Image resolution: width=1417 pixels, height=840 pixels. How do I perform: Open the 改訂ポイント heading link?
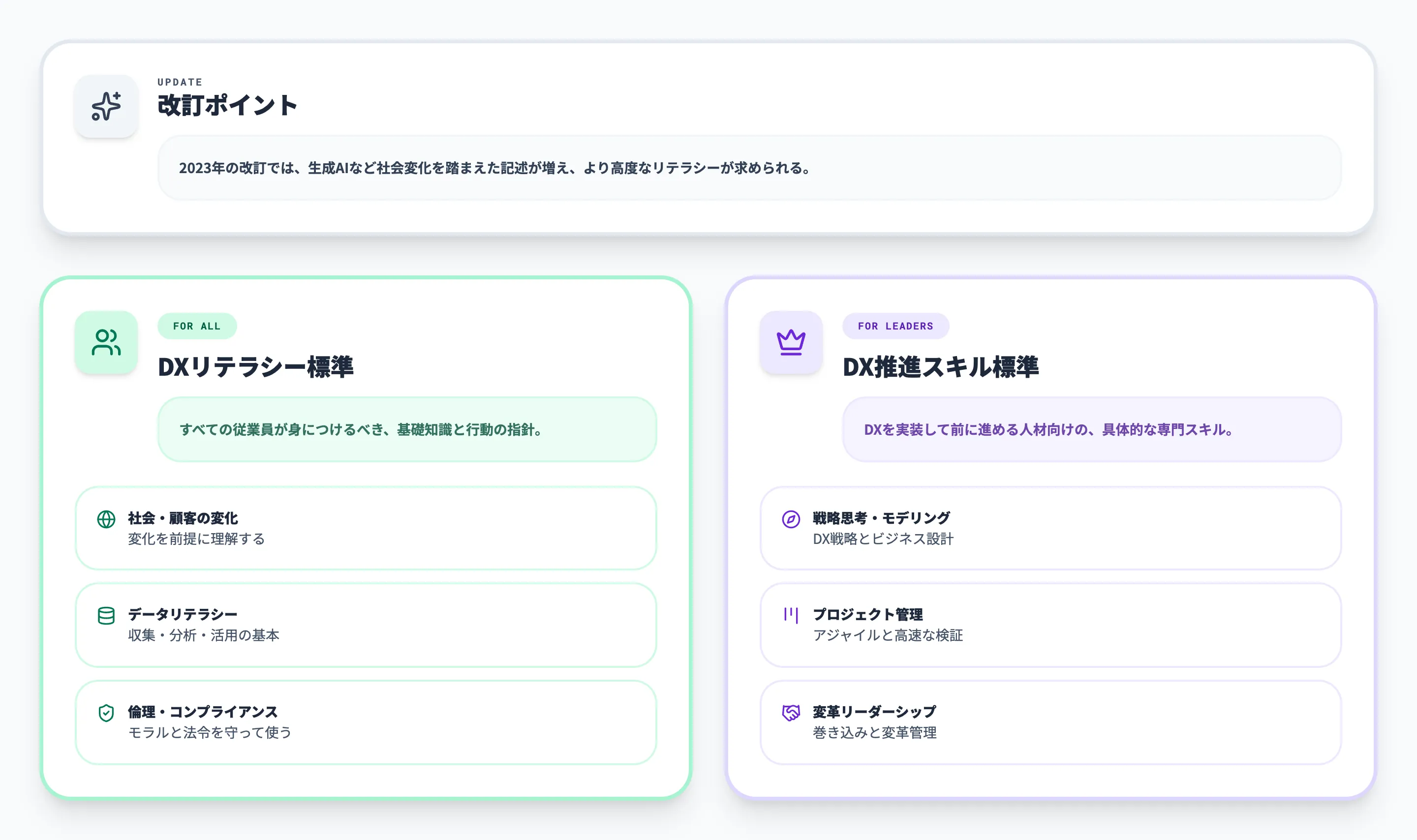(x=228, y=105)
